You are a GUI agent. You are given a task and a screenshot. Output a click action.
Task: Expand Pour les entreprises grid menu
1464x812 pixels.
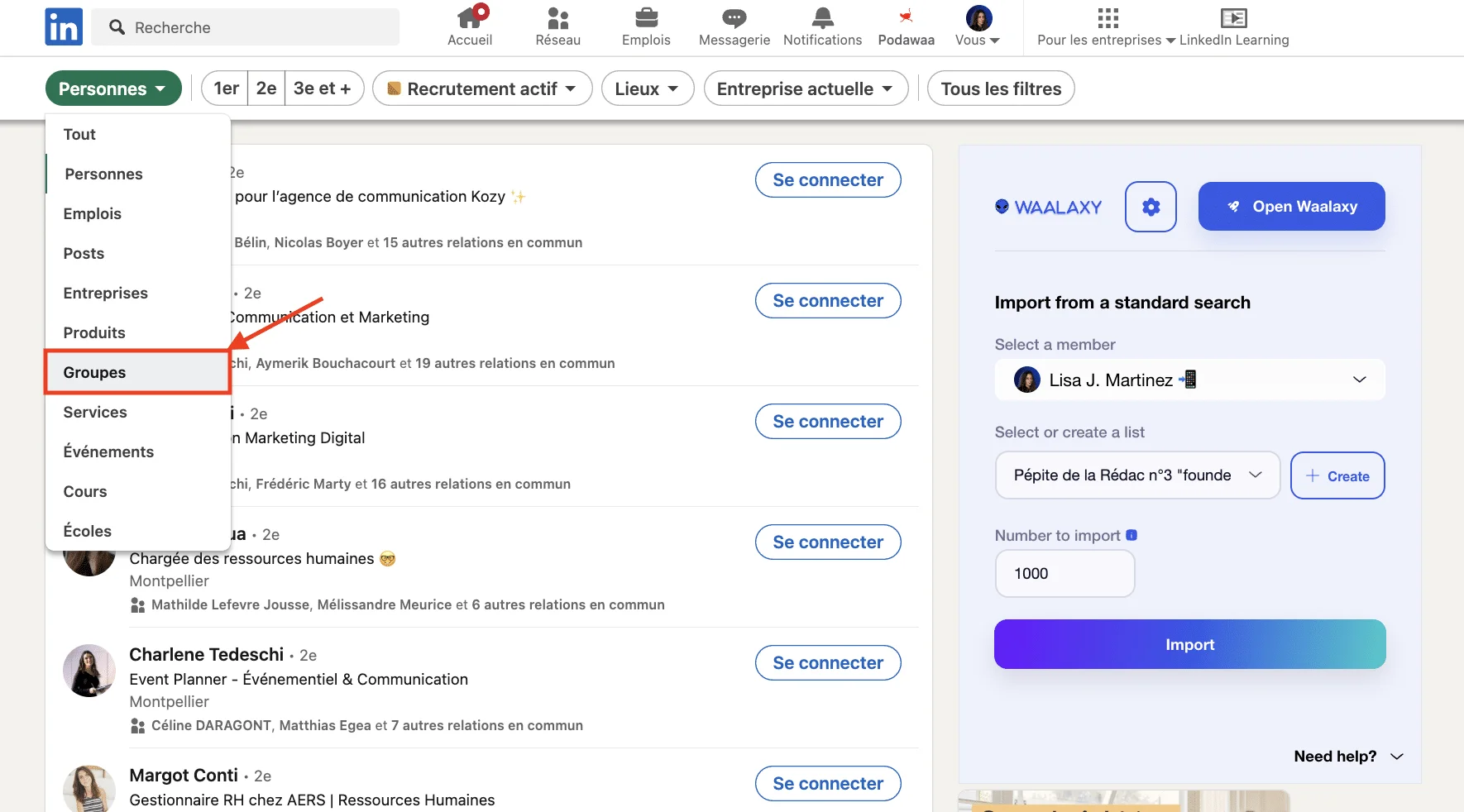[x=1107, y=26]
